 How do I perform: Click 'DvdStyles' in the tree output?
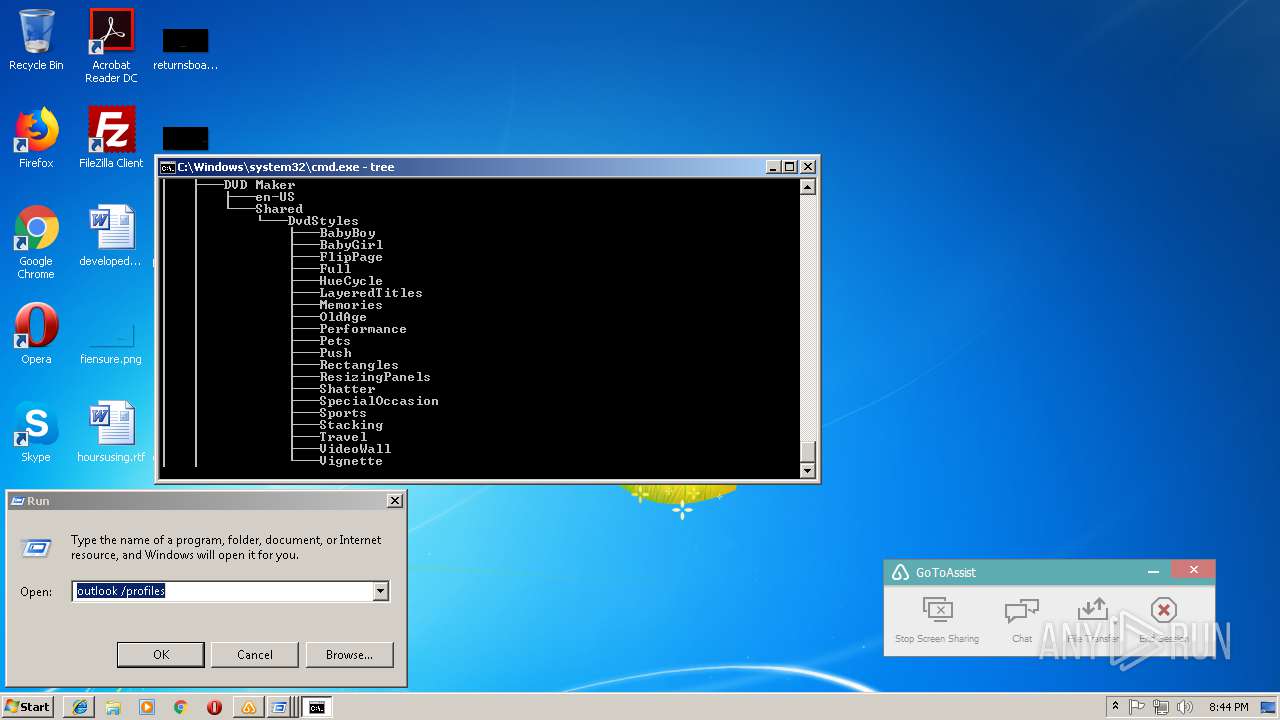323,221
